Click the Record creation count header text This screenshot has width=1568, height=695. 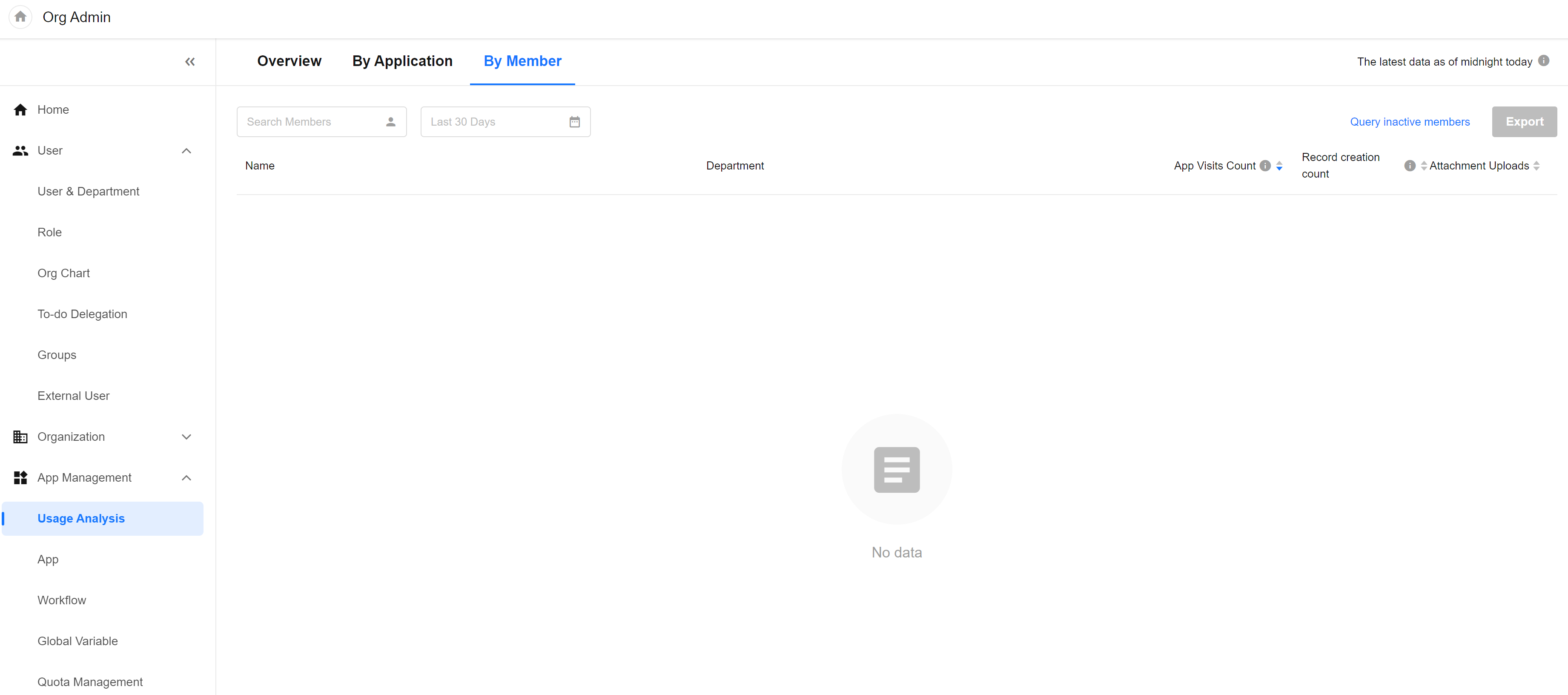pyautogui.click(x=1340, y=166)
